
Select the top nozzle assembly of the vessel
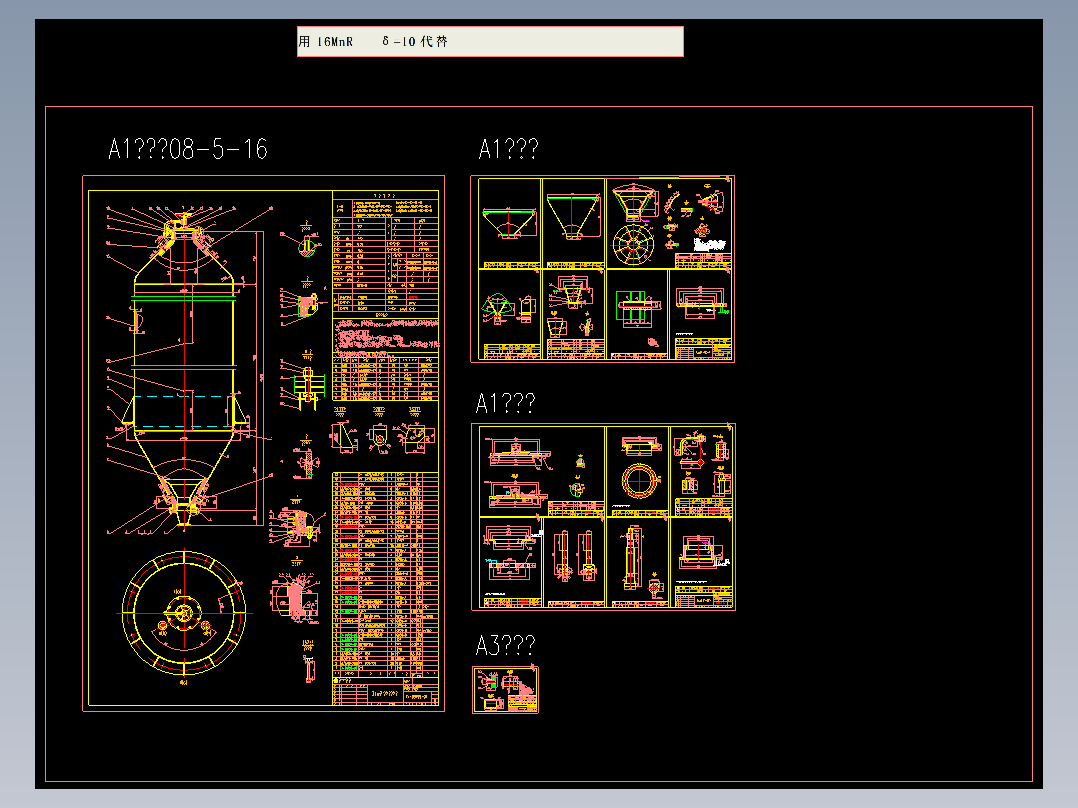point(183,230)
